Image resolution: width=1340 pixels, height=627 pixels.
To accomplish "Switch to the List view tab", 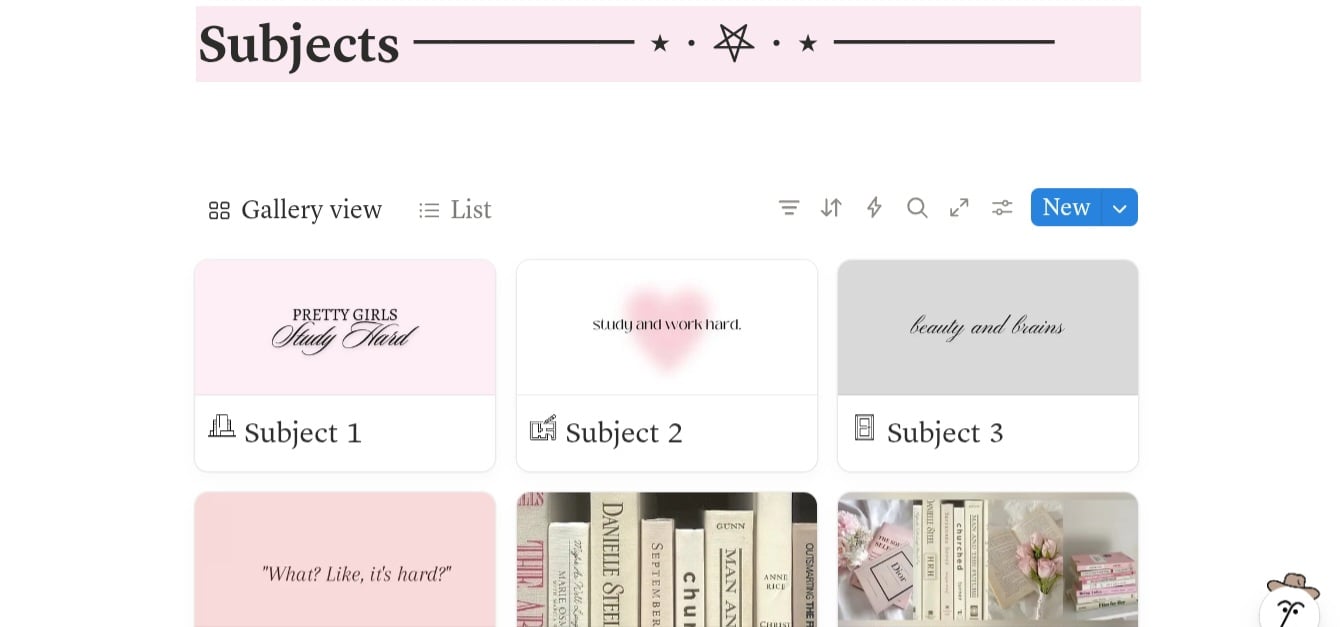I will pos(455,210).
